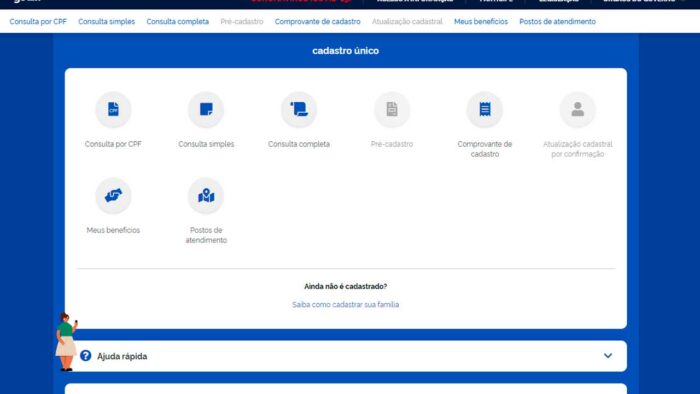Open the Consulta por CPF icon
700x394 pixels.
[113, 110]
